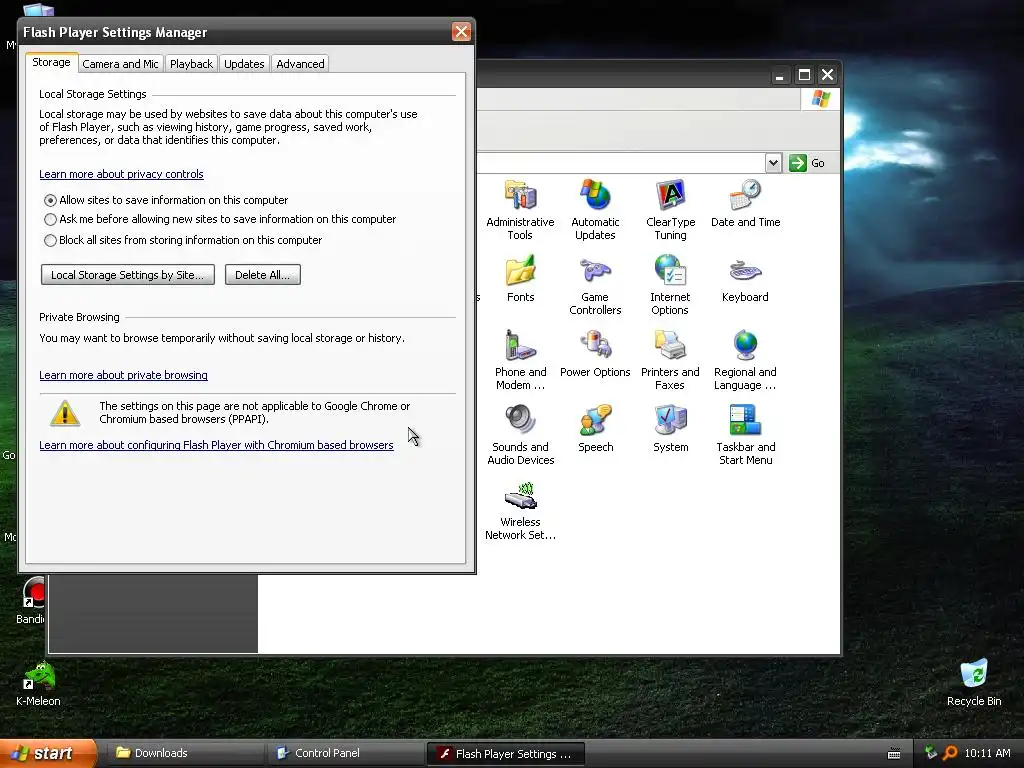Minimize the Control Panel window
The width and height of the screenshot is (1024, 768).
pos(779,75)
